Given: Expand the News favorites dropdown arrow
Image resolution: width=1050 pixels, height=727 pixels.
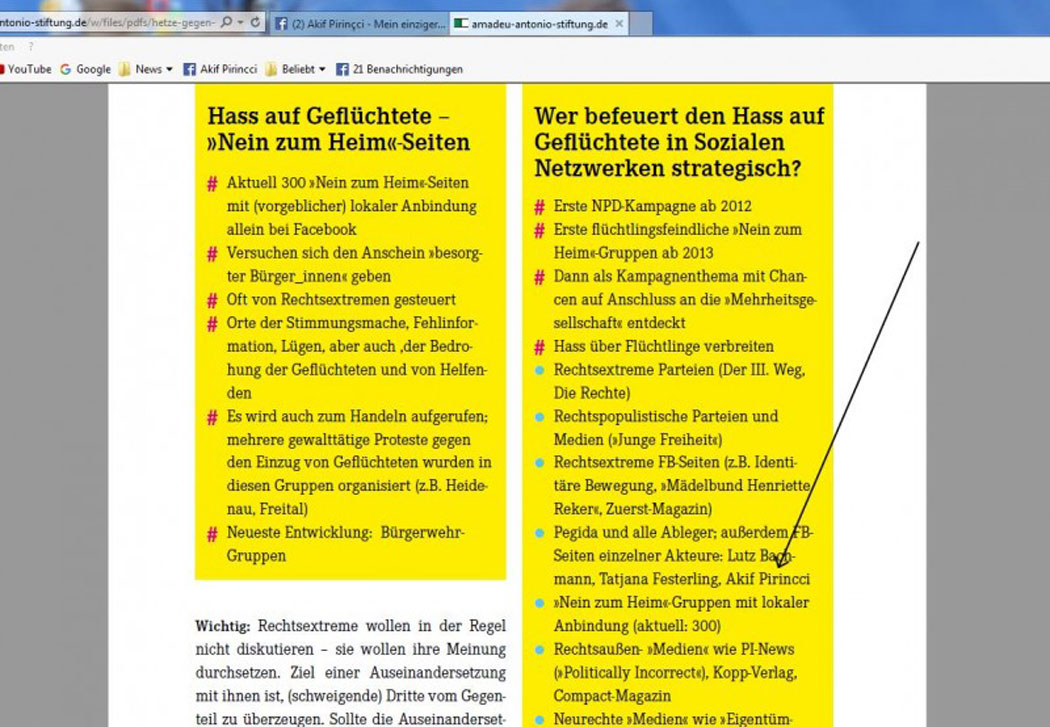Looking at the screenshot, I should (x=169, y=69).
